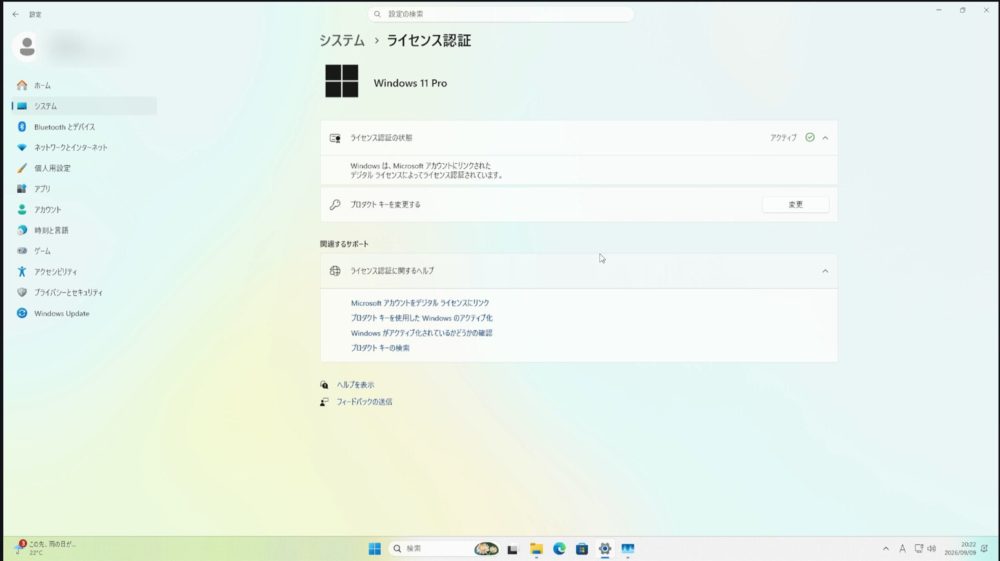Viewport: 1000px width, 561px height.
Task: Click the 変更 button for product key
Action: 795,205
